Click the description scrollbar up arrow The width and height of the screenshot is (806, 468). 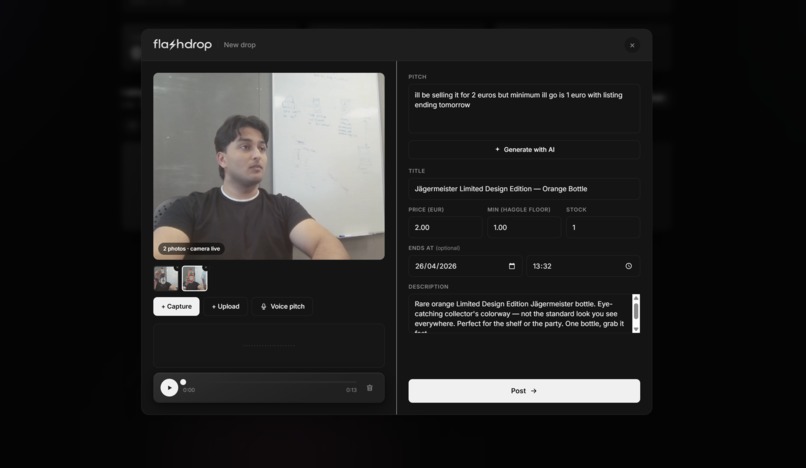(x=636, y=298)
